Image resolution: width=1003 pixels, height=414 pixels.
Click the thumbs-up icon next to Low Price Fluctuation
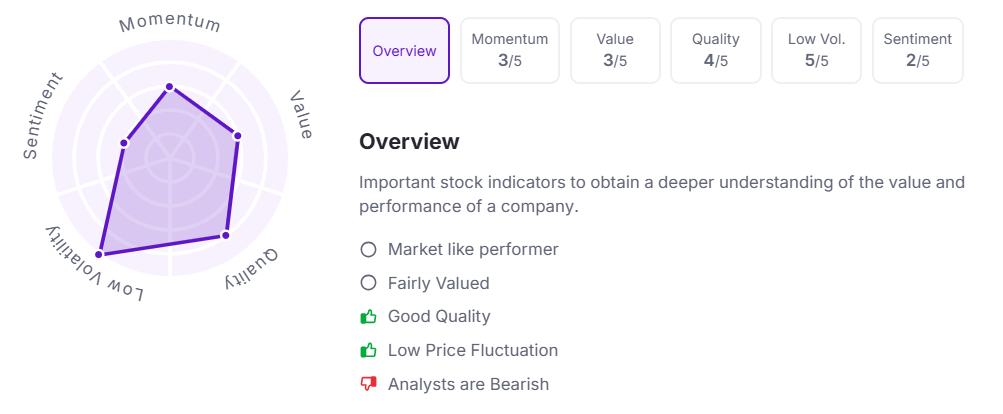[368, 350]
